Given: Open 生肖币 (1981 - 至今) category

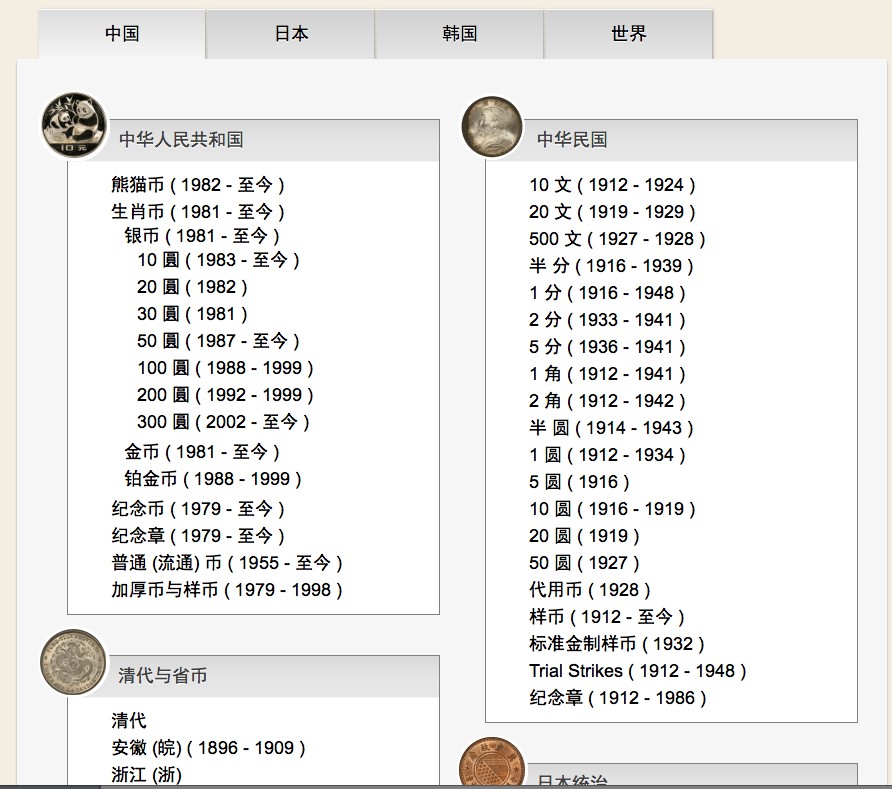Looking at the screenshot, I should coord(198,212).
